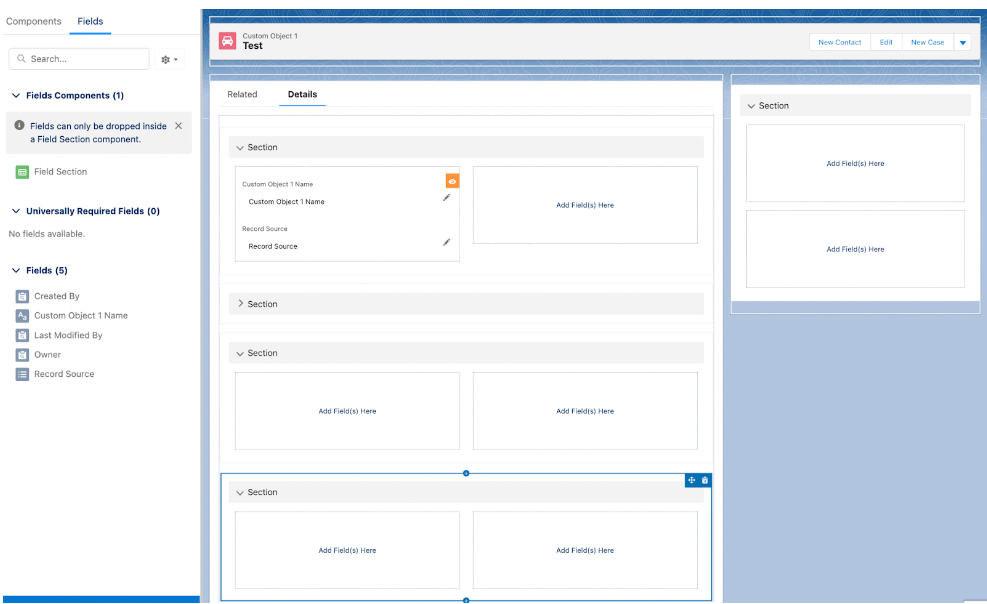
Task: Click the Owner field icon
Action: tap(22, 355)
